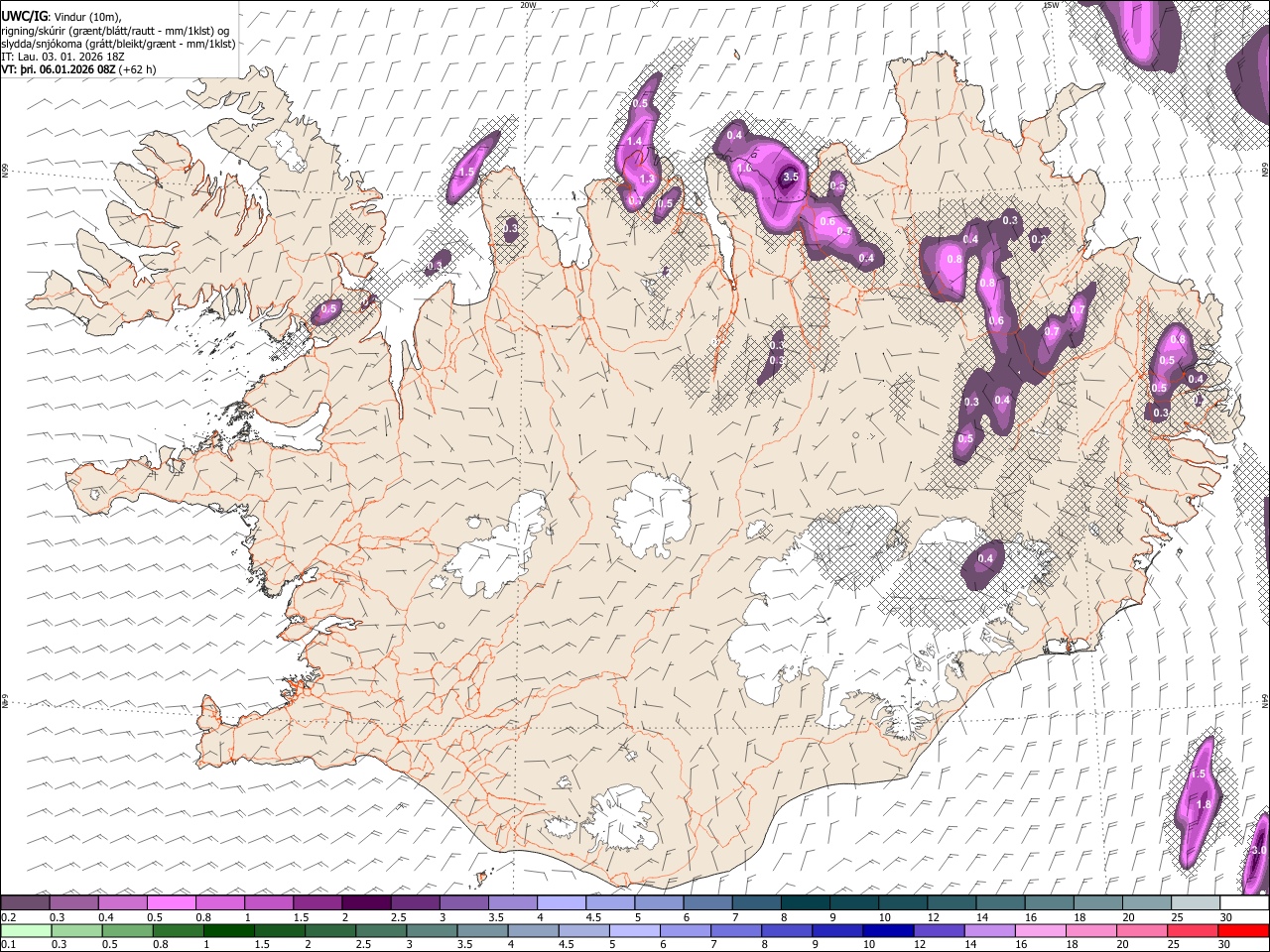1270x952 pixels.
Task: Click the '15W' longitude label
Action: 1051,5
